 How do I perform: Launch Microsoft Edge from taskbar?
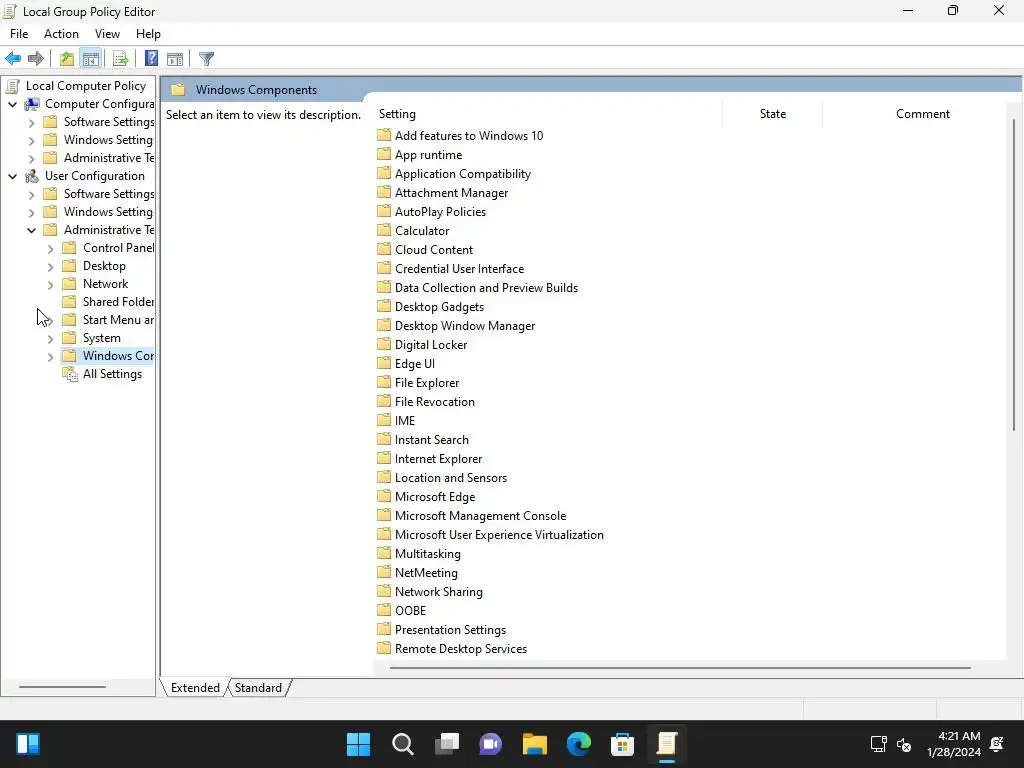coord(579,744)
